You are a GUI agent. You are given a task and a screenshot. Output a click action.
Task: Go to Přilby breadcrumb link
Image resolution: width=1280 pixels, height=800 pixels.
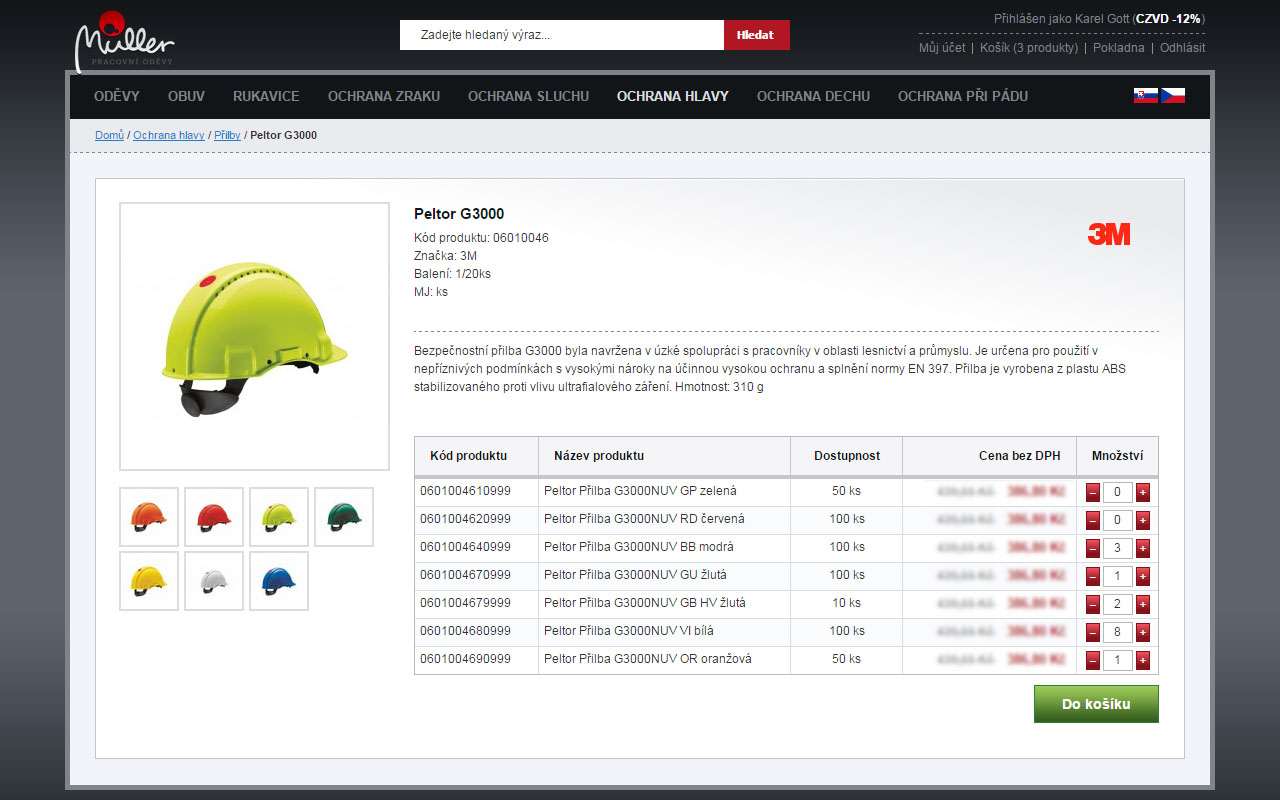pyautogui.click(x=227, y=135)
